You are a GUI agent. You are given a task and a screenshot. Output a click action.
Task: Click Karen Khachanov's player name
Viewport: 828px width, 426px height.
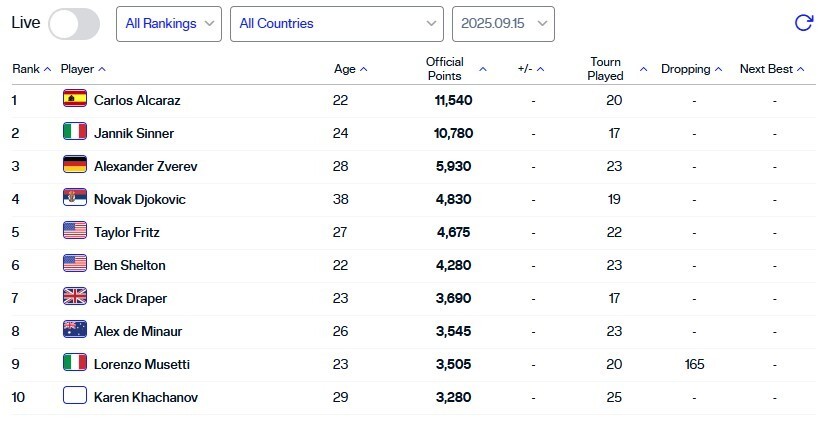click(145, 397)
